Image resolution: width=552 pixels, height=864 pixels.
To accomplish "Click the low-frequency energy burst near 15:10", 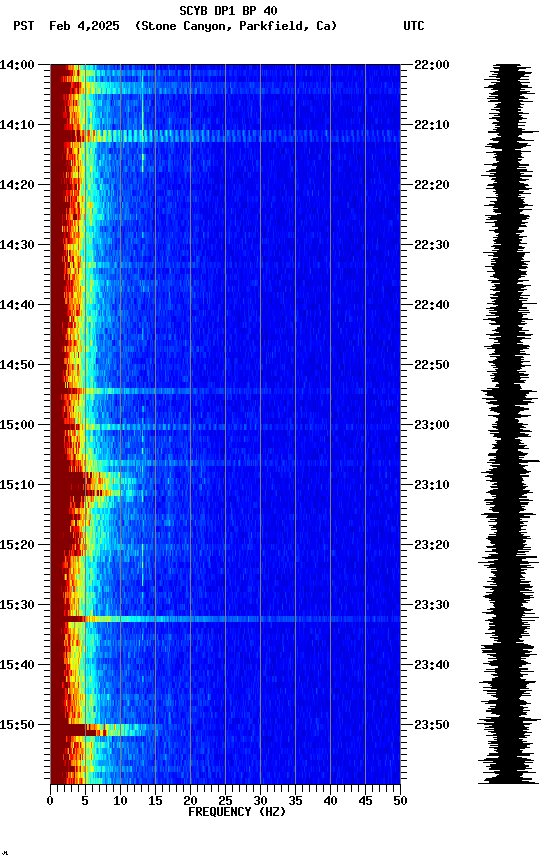I will pos(94,486).
